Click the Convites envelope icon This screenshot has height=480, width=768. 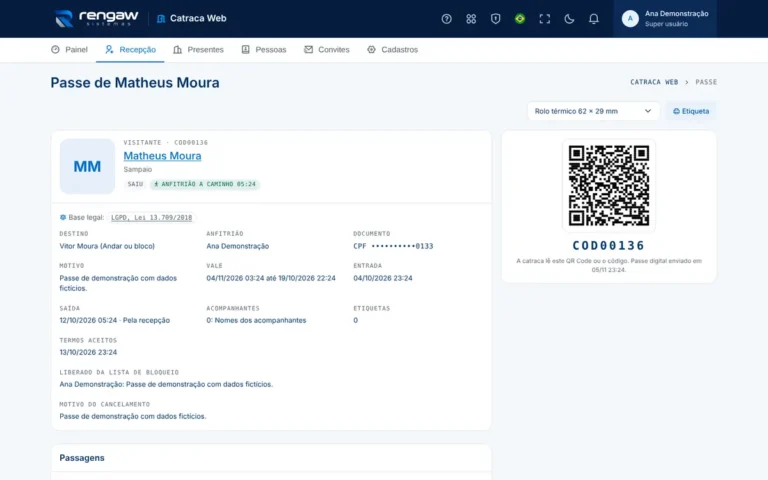click(308, 49)
